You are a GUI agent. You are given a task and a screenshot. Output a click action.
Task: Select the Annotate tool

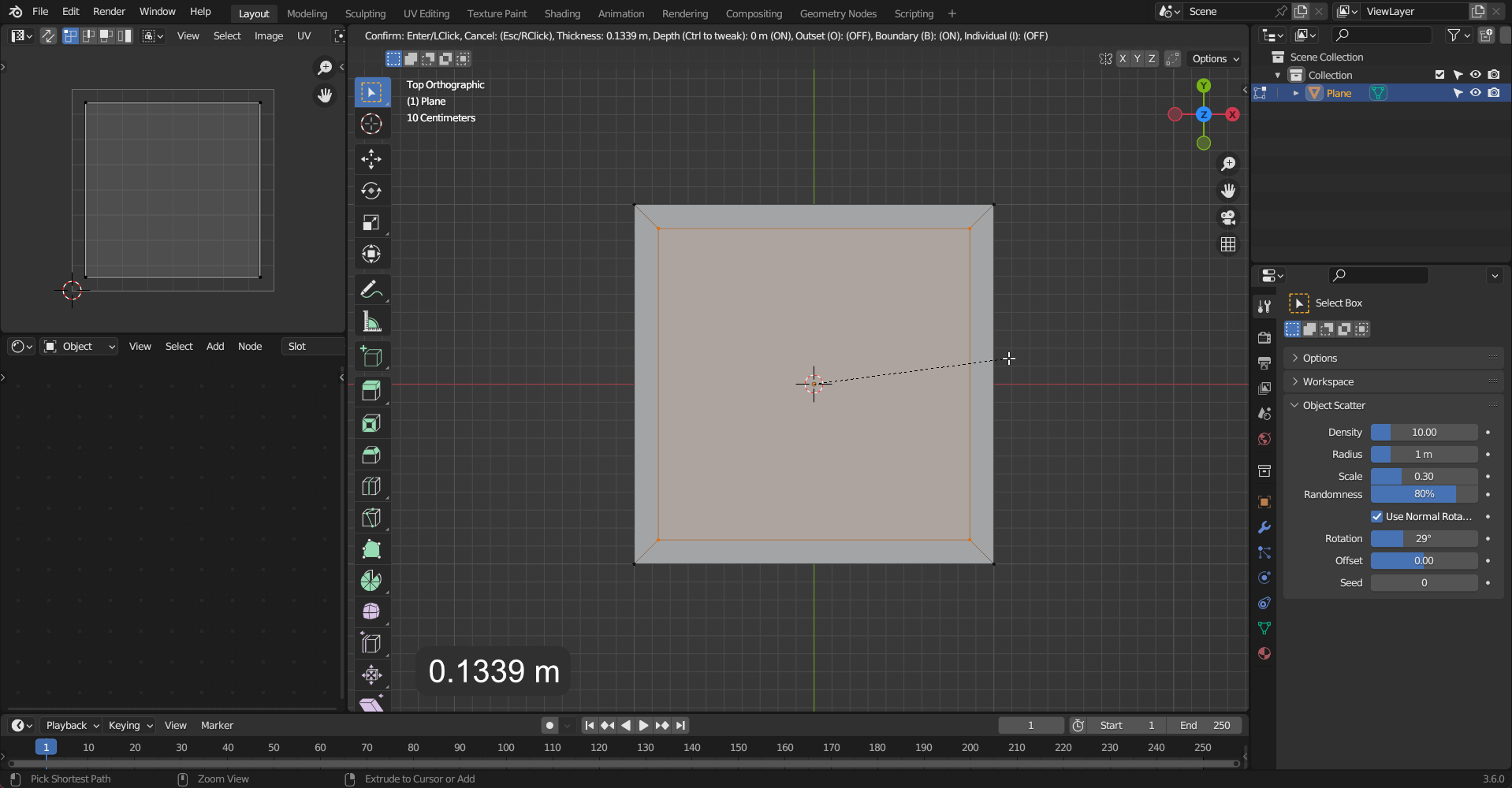point(371,289)
